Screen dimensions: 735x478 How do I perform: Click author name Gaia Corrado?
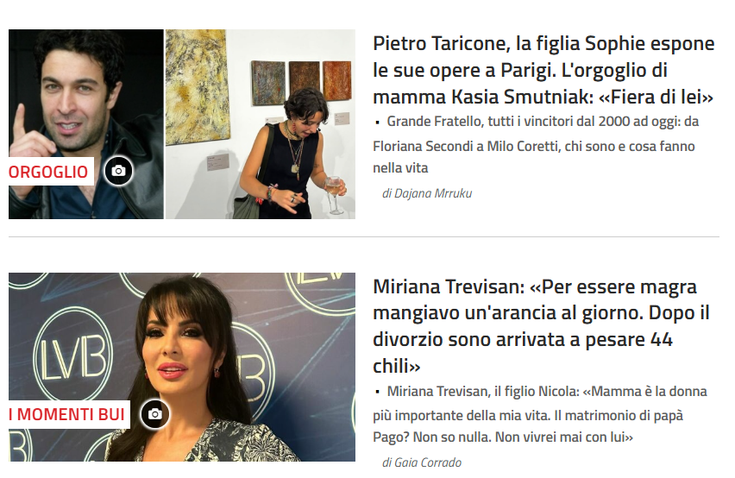tap(422, 463)
